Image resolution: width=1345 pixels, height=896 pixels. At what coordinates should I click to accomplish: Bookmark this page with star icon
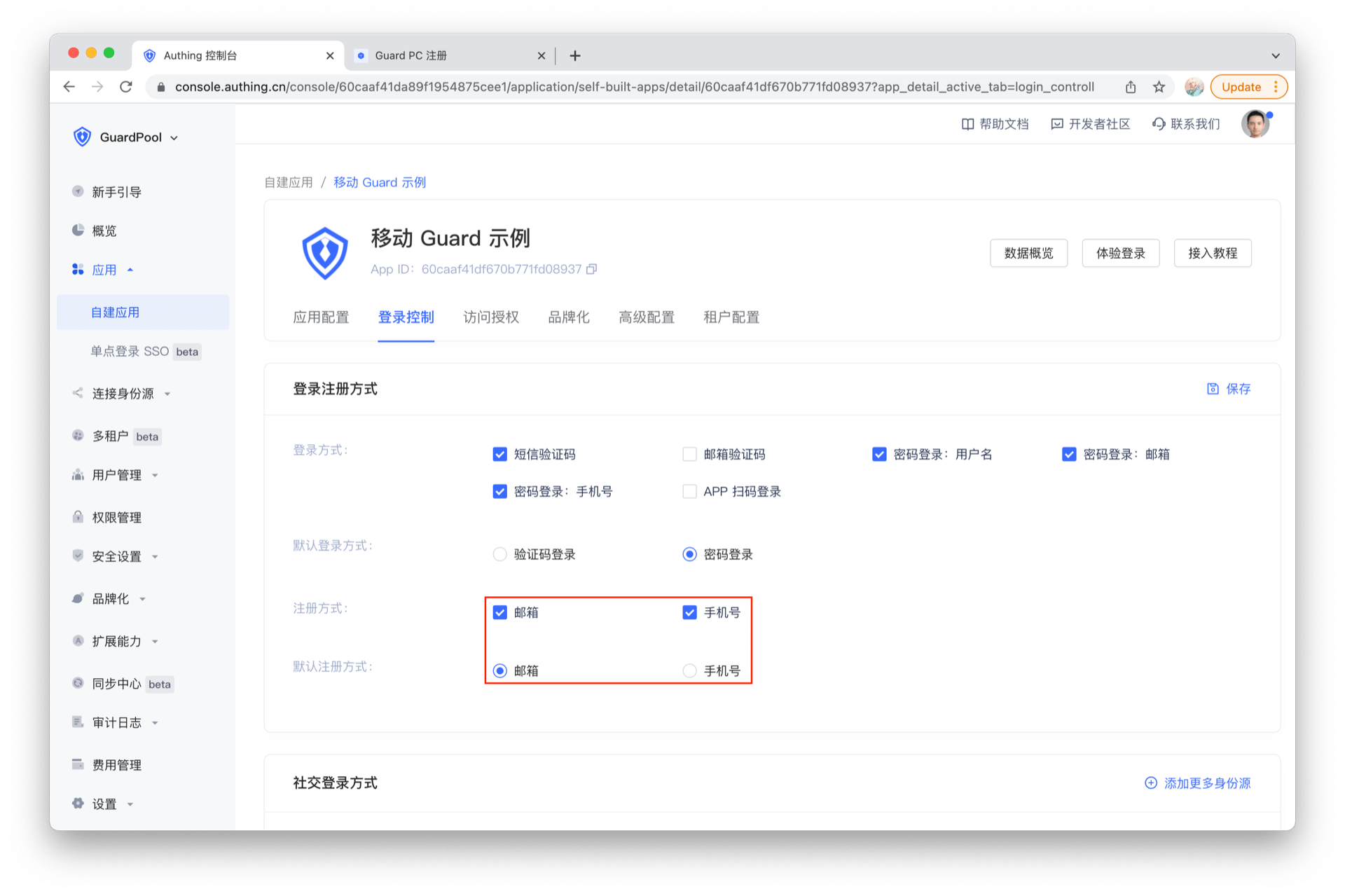(1159, 87)
